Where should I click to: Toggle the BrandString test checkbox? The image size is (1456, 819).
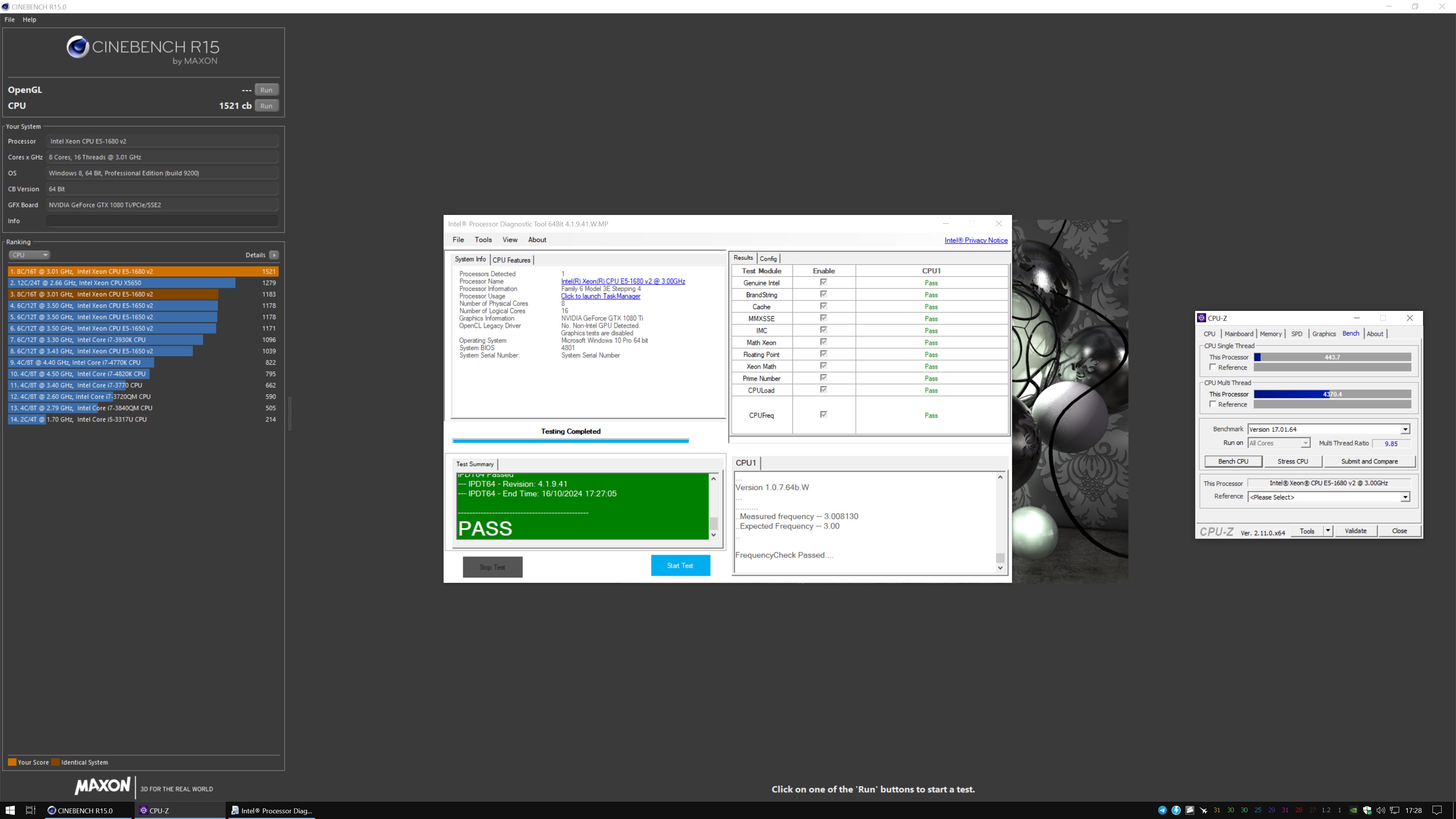point(823,294)
